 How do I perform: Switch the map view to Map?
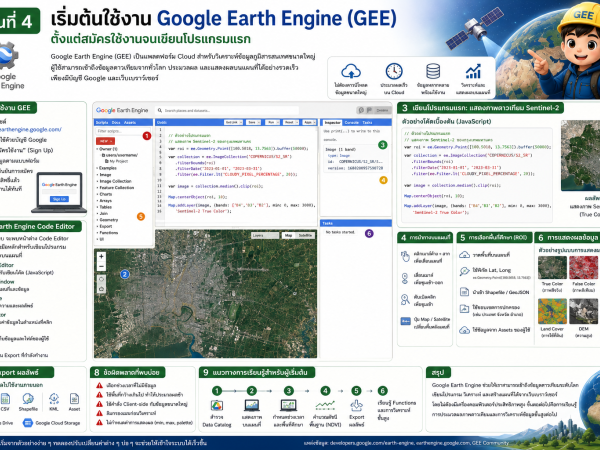pos(289,235)
